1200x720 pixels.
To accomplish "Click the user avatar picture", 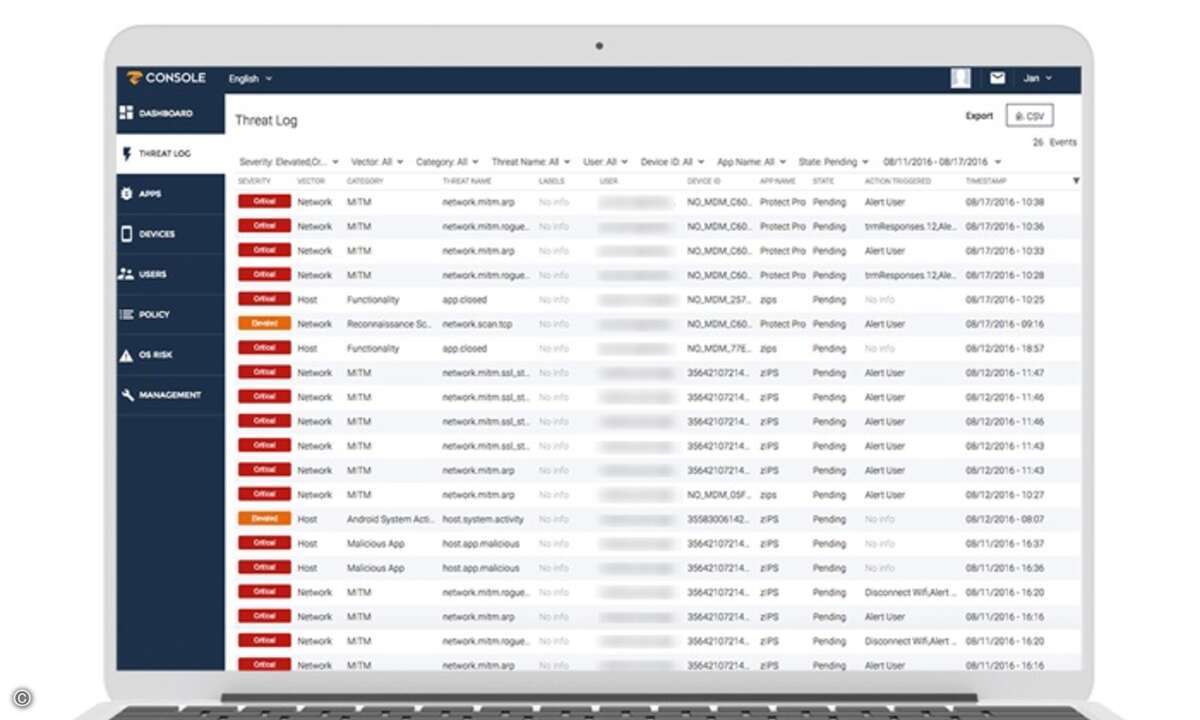I will (961, 78).
